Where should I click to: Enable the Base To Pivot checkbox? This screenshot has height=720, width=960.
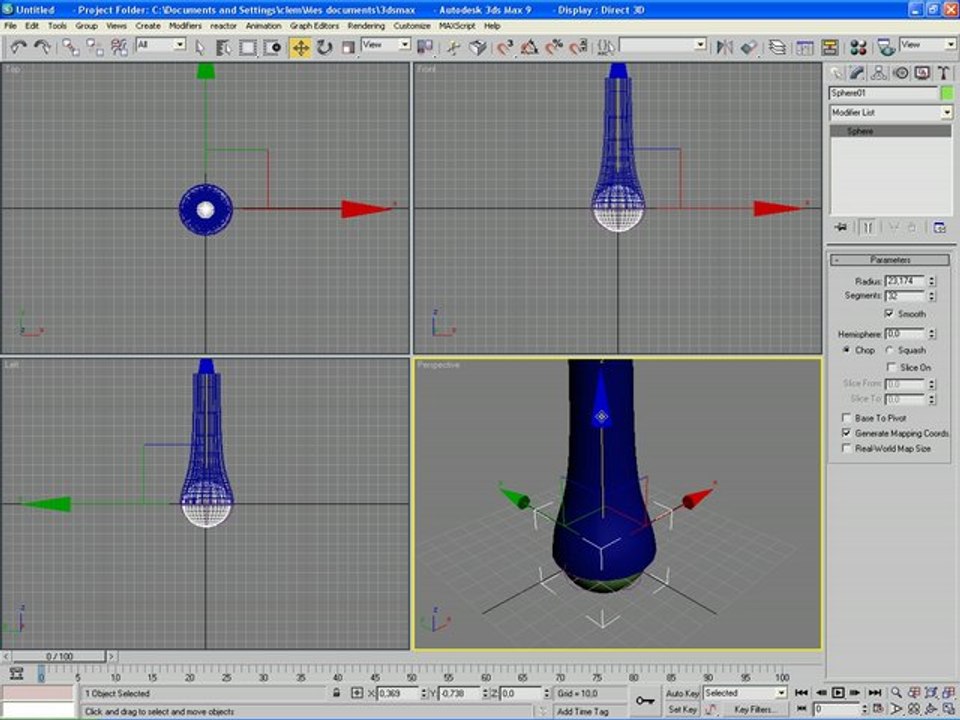click(846, 418)
